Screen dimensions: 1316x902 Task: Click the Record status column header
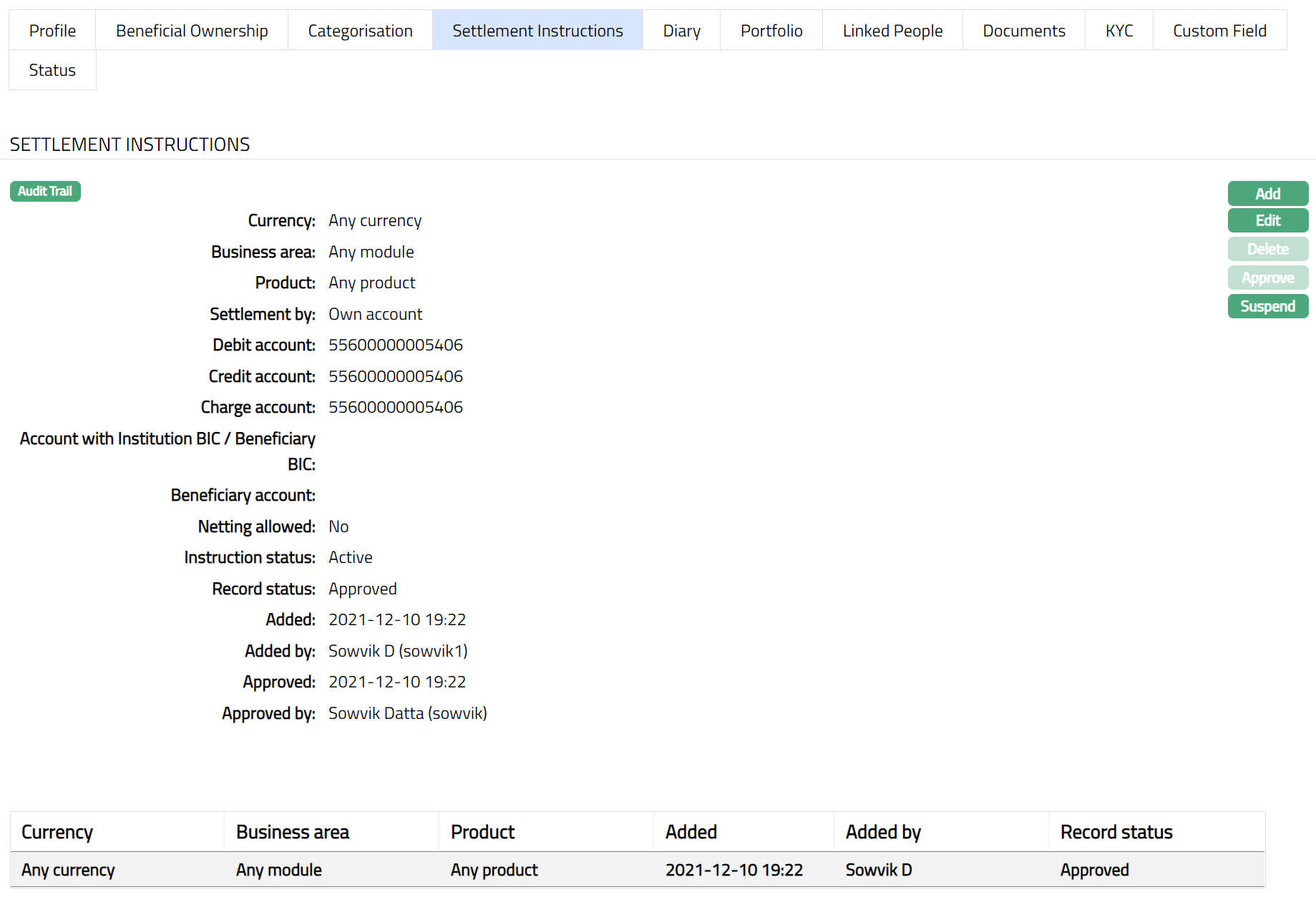[x=1116, y=832]
